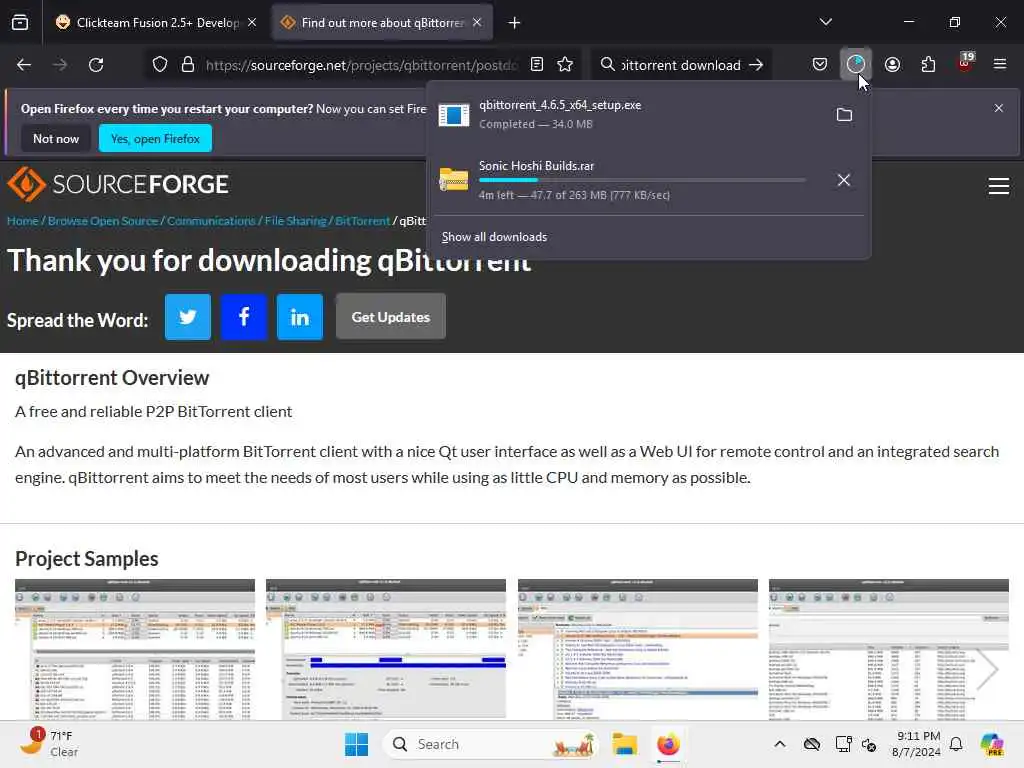Click the taskbar Search box
The height and width of the screenshot is (768, 1024).
(x=490, y=744)
